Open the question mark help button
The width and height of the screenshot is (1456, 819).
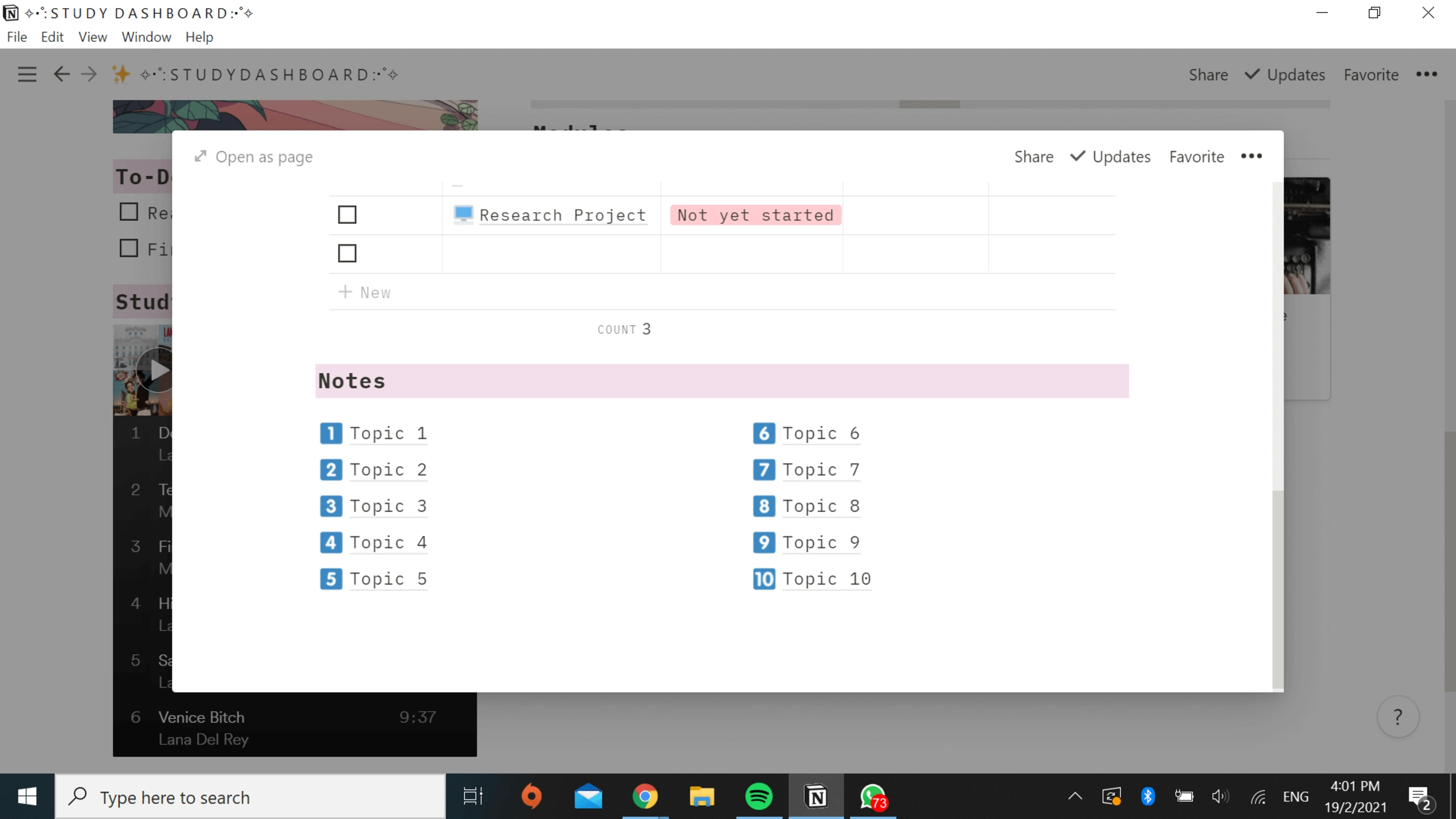coord(1398,717)
